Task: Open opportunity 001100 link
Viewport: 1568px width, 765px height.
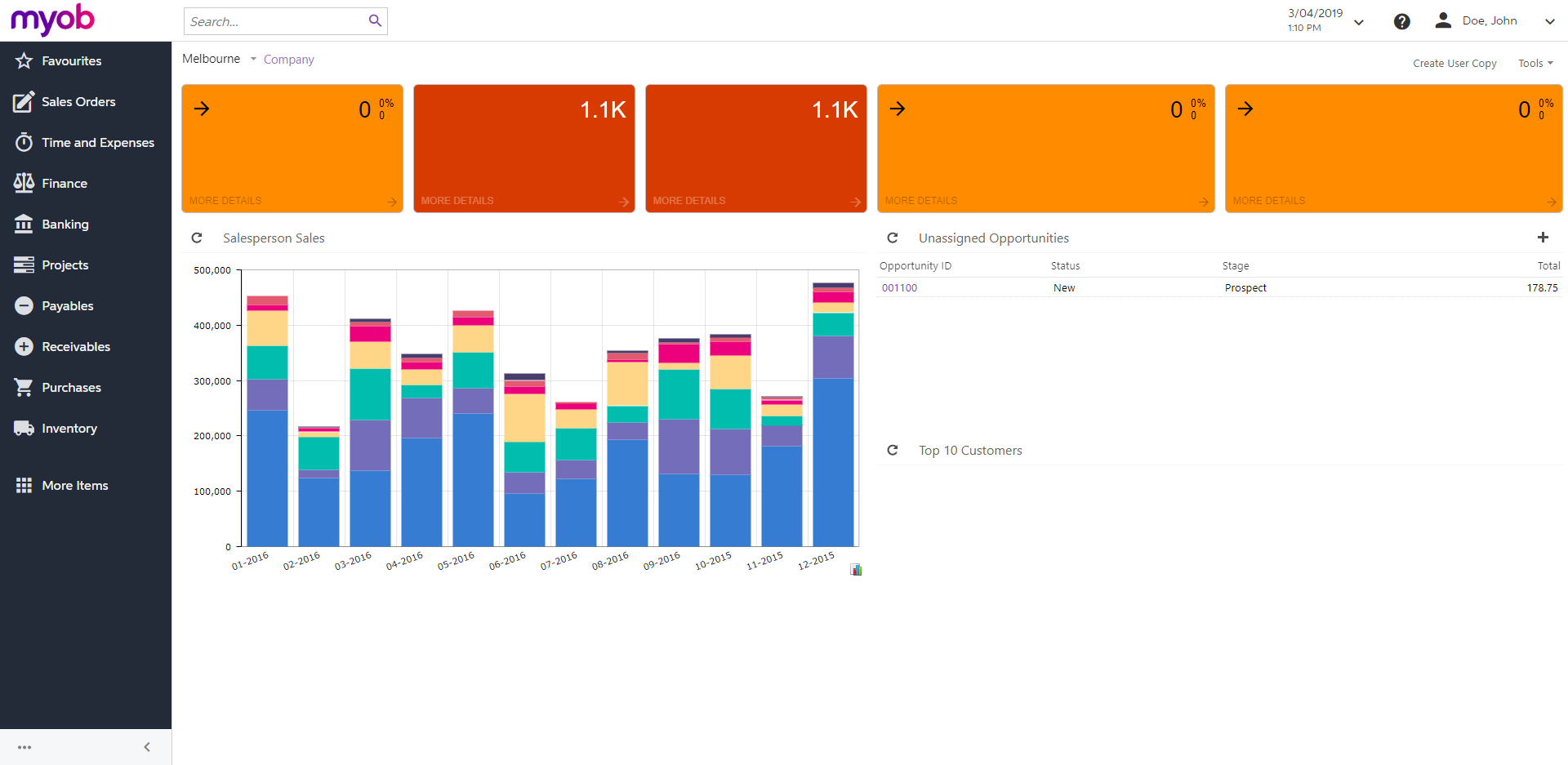Action: pyautogui.click(x=899, y=288)
